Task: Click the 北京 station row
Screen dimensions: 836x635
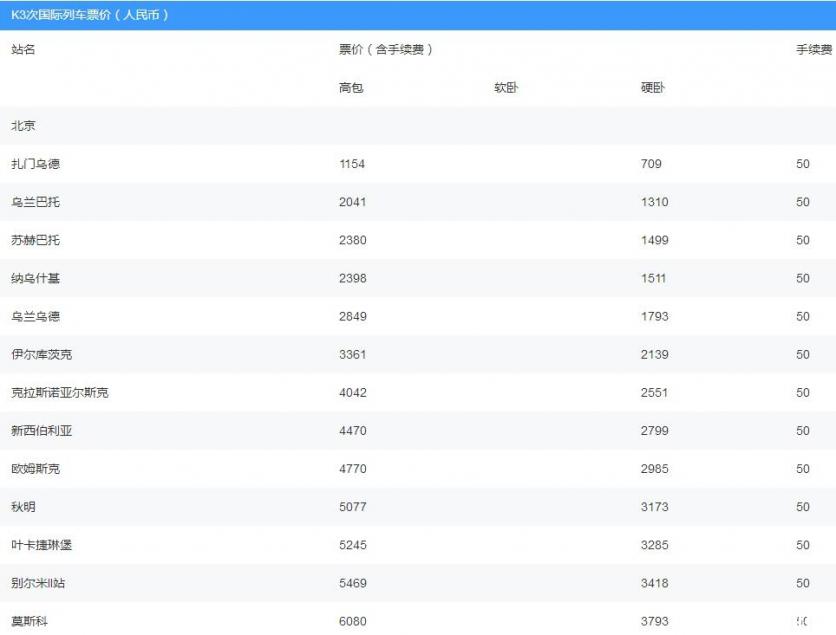Action: [418, 126]
